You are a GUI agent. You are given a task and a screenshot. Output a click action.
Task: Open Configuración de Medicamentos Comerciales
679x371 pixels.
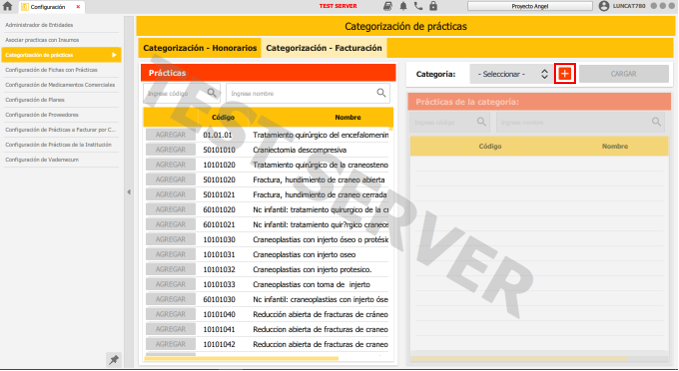tap(61, 85)
